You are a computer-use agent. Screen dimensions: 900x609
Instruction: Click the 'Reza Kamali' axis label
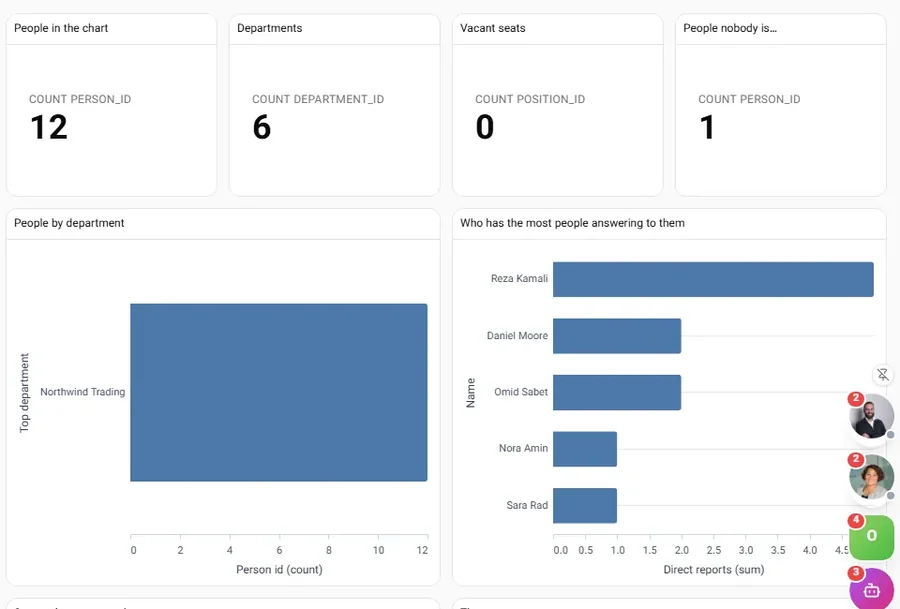tap(519, 278)
